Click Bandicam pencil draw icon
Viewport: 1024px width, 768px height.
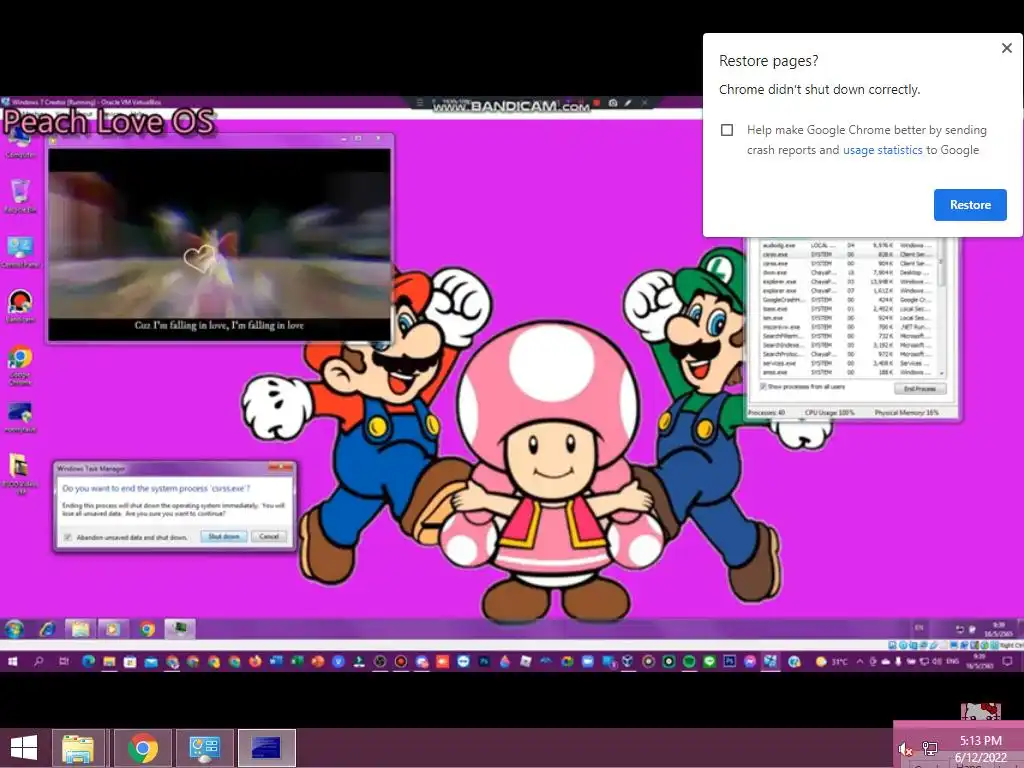pos(628,103)
